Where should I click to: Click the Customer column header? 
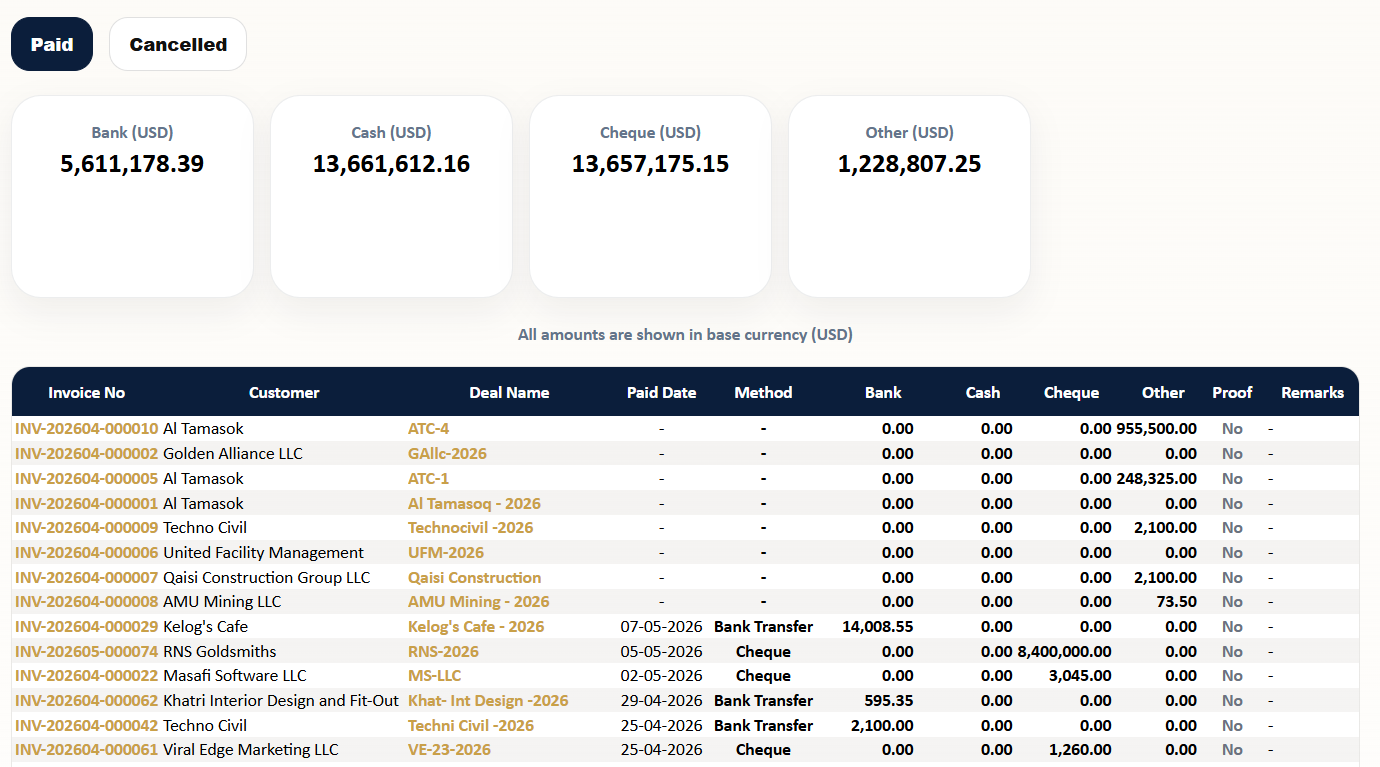[x=284, y=393]
